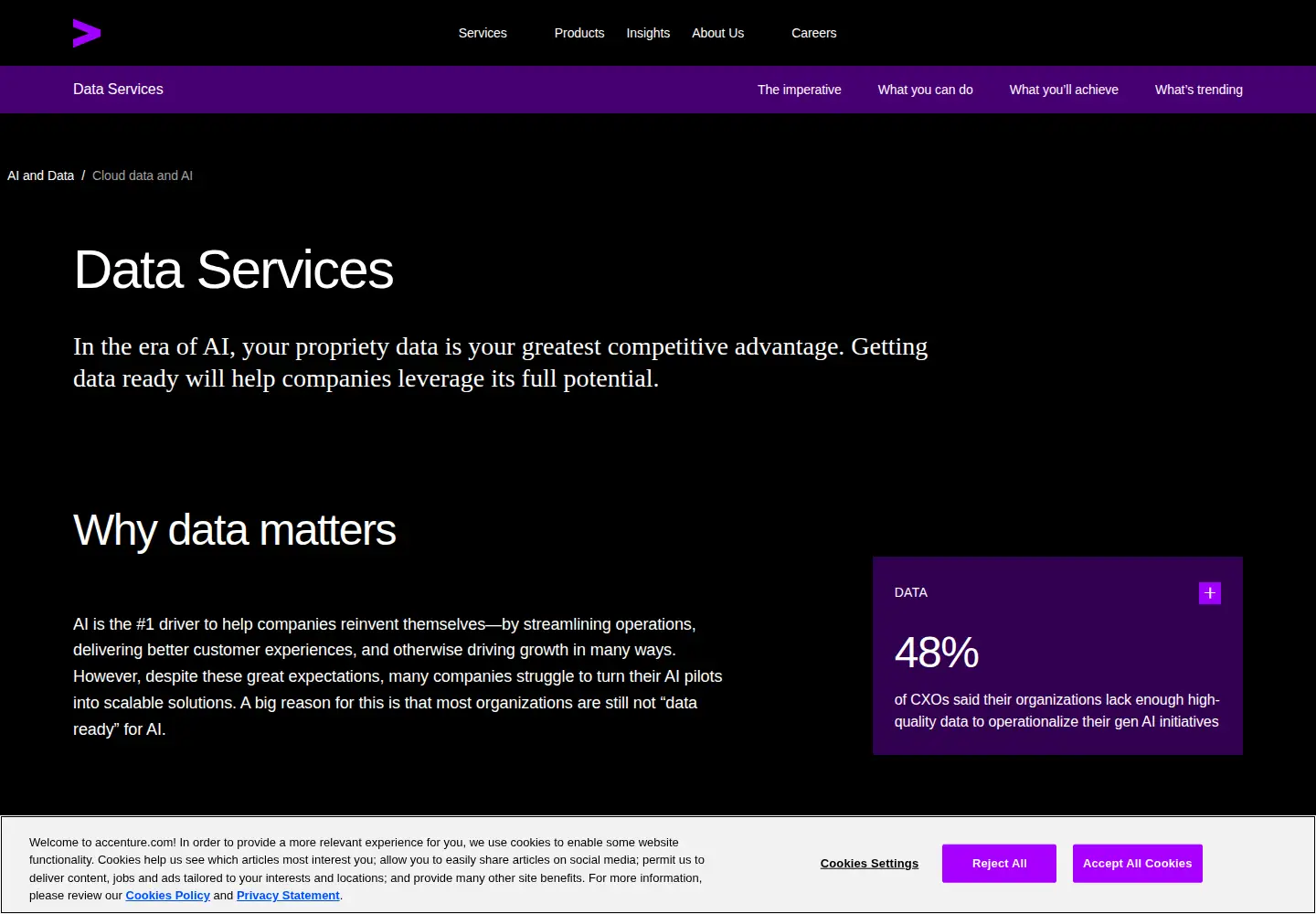Click the Cloud data and AI breadcrumb

(x=143, y=175)
